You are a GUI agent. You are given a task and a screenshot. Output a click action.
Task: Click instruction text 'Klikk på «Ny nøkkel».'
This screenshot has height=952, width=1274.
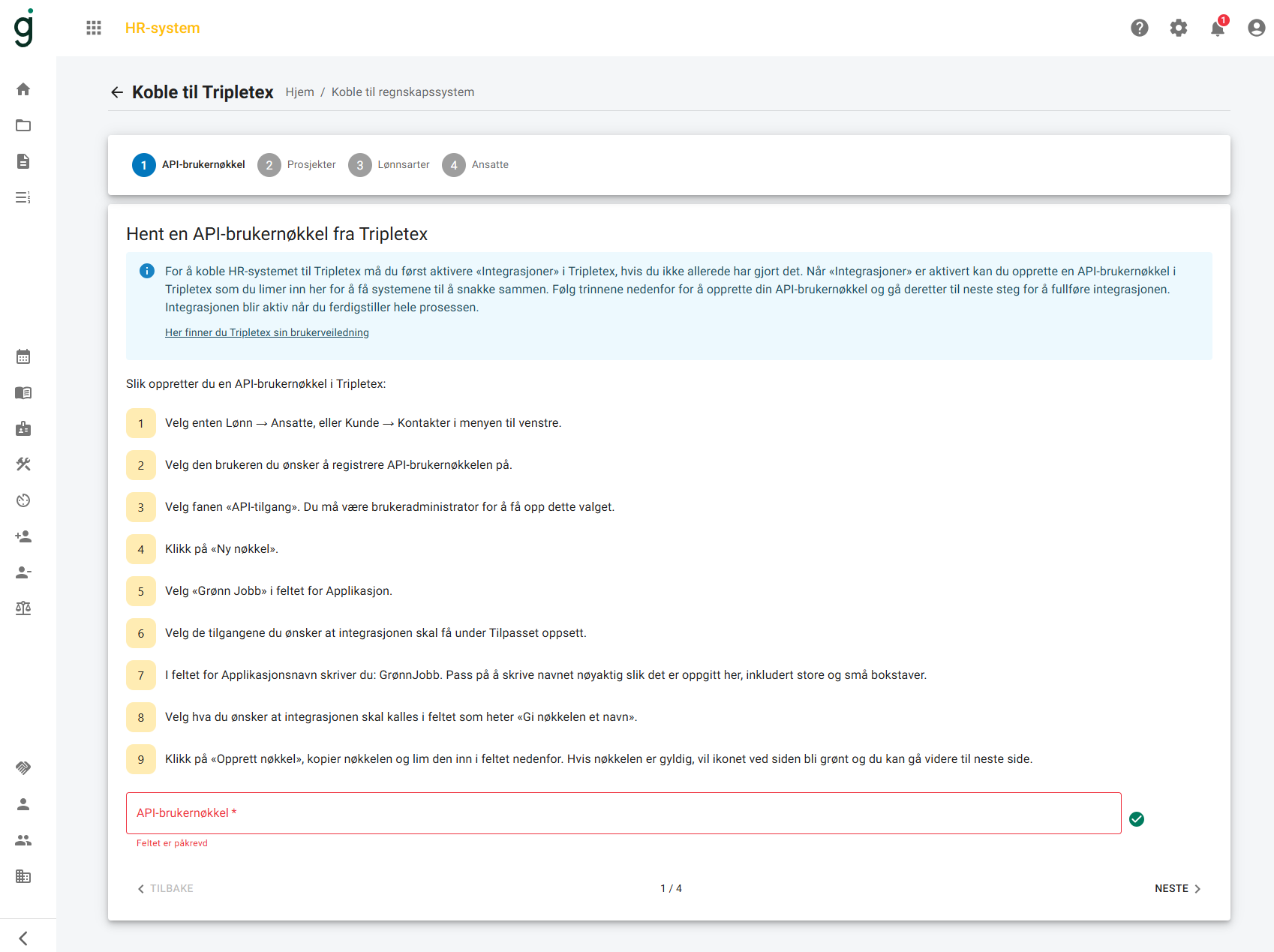[x=221, y=549]
